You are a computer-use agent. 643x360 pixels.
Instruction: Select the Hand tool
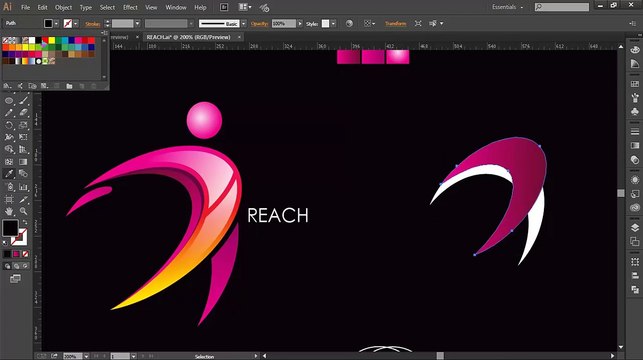tap(9, 212)
